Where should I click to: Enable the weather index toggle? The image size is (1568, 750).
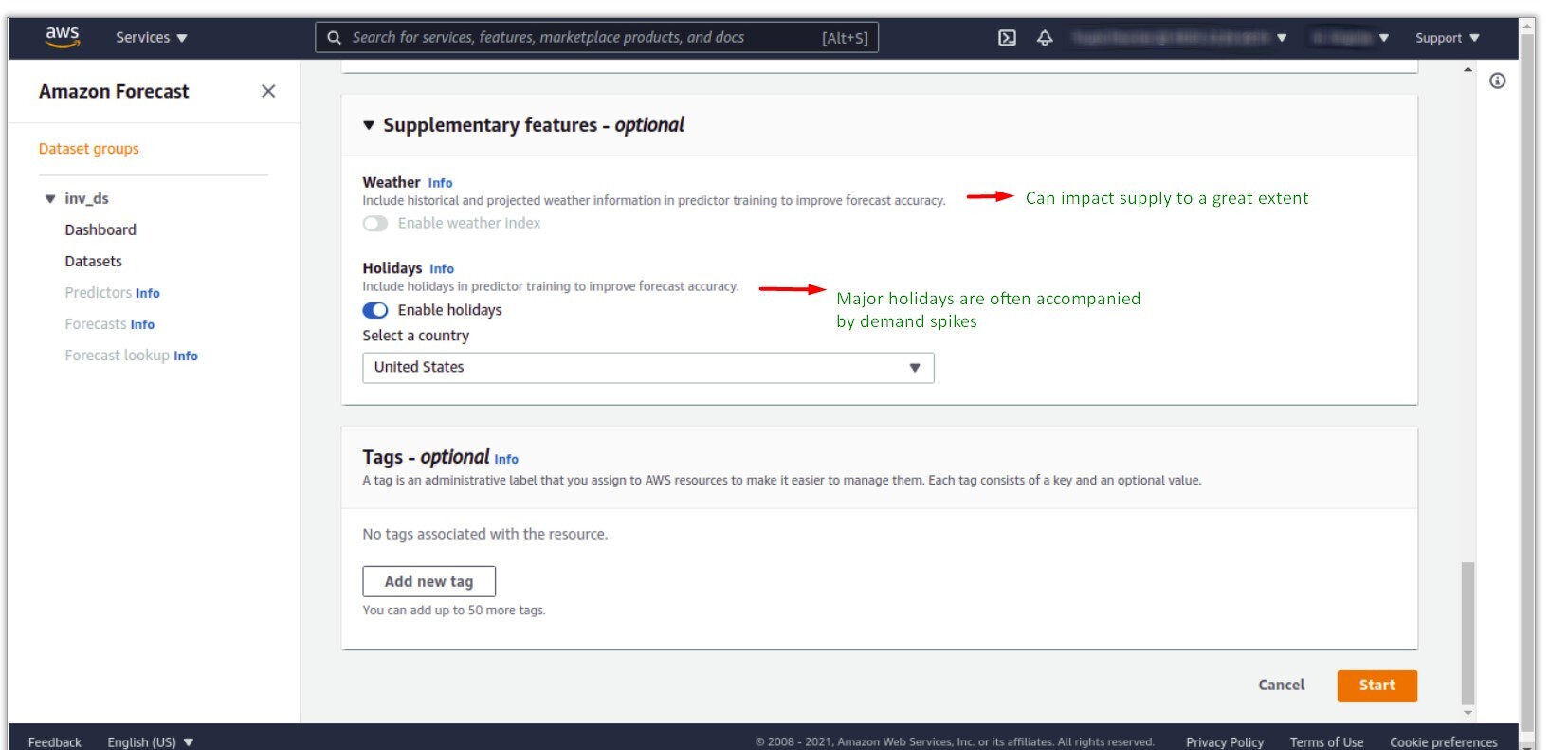[x=375, y=224]
